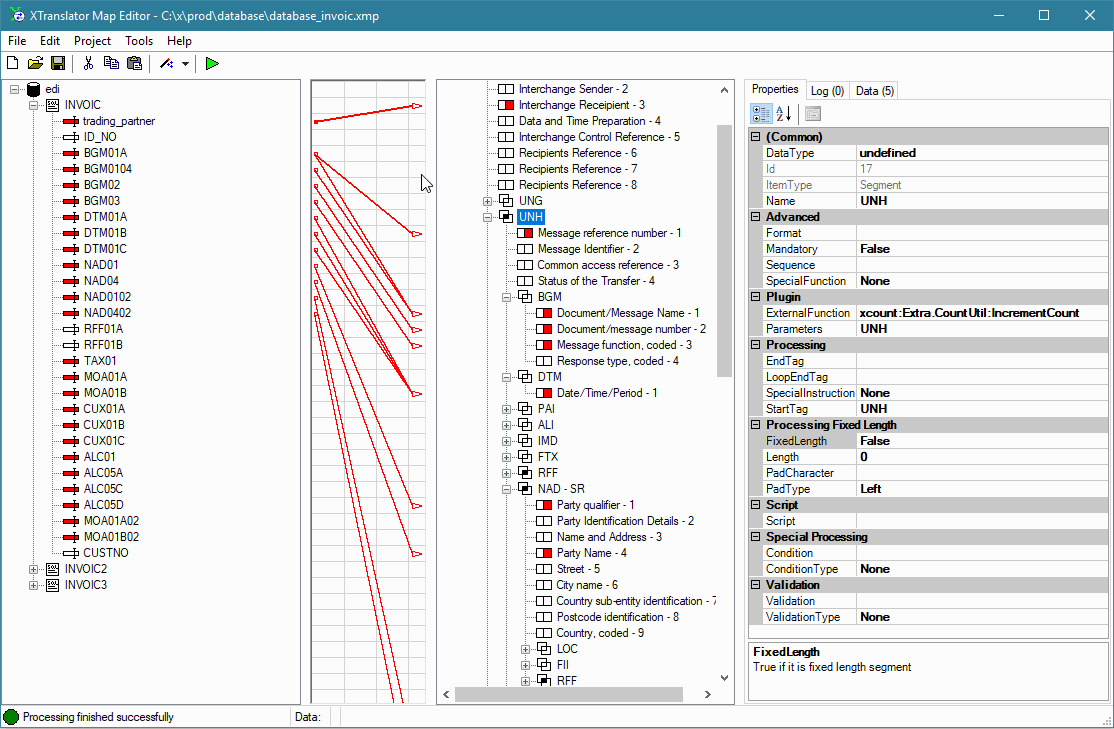Expand the INVOIC3 node
Viewport: 1114px width, 729px height.
point(33,585)
